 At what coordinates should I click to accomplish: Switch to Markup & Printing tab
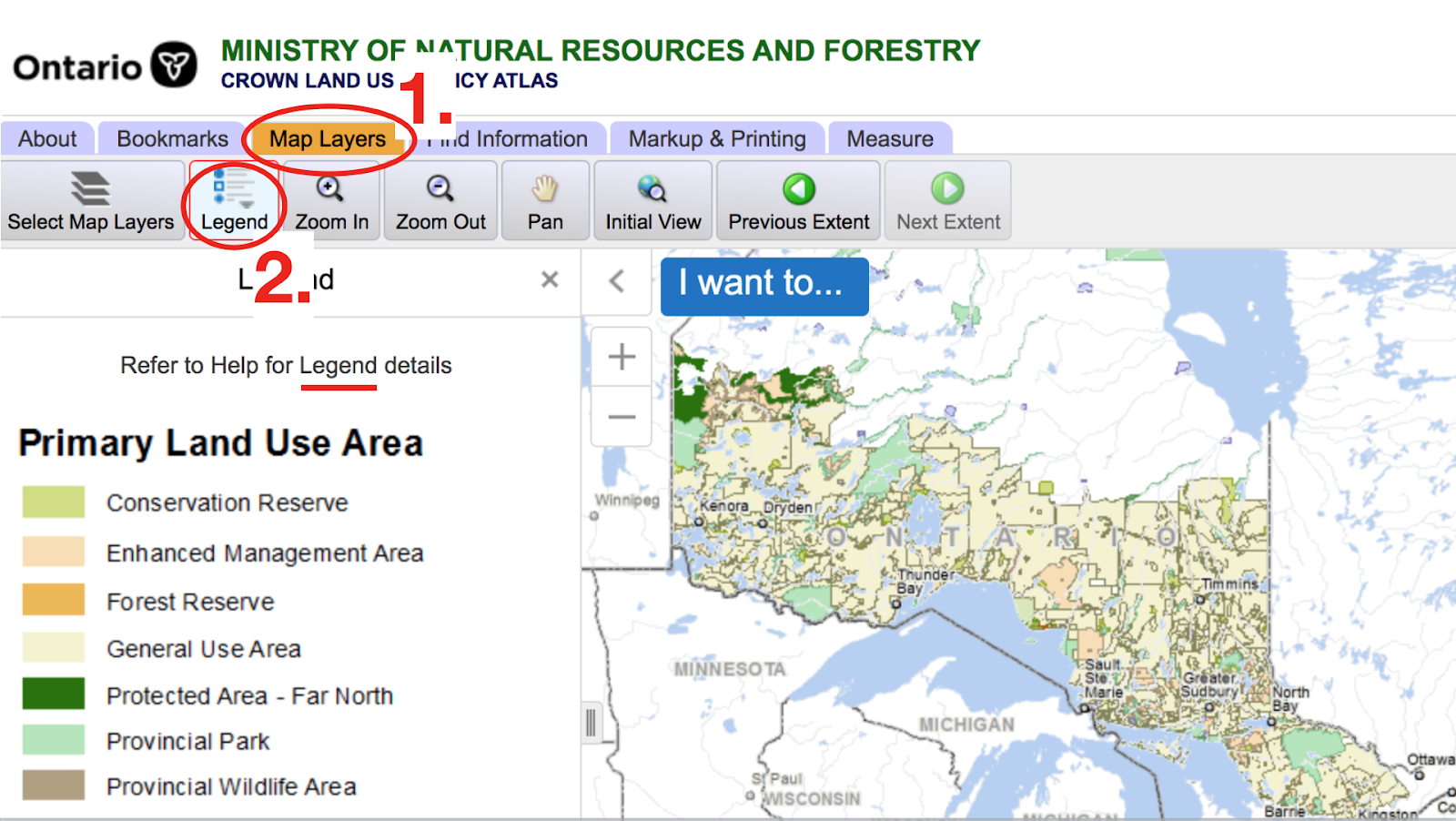pos(717,138)
